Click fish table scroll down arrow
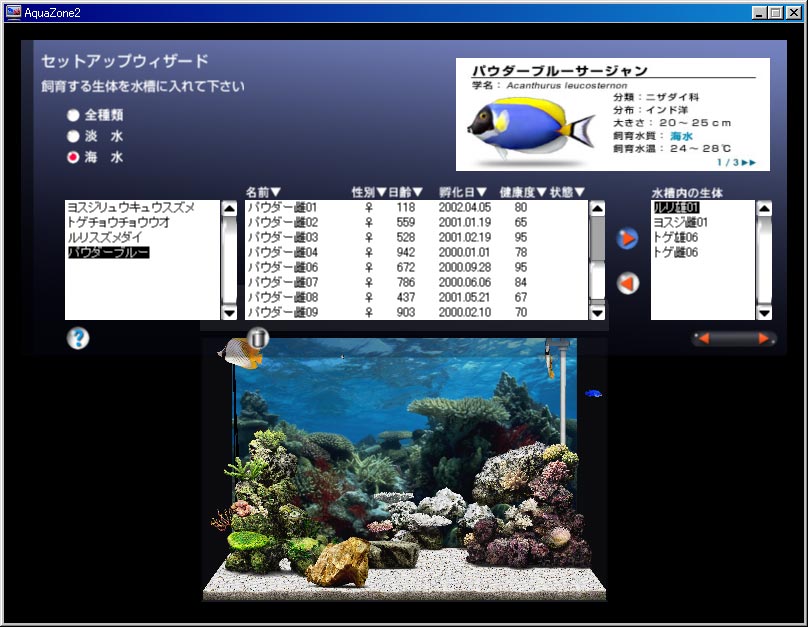Image resolution: width=808 pixels, height=627 pixels. pyautogui.click(x=597, y=312)
